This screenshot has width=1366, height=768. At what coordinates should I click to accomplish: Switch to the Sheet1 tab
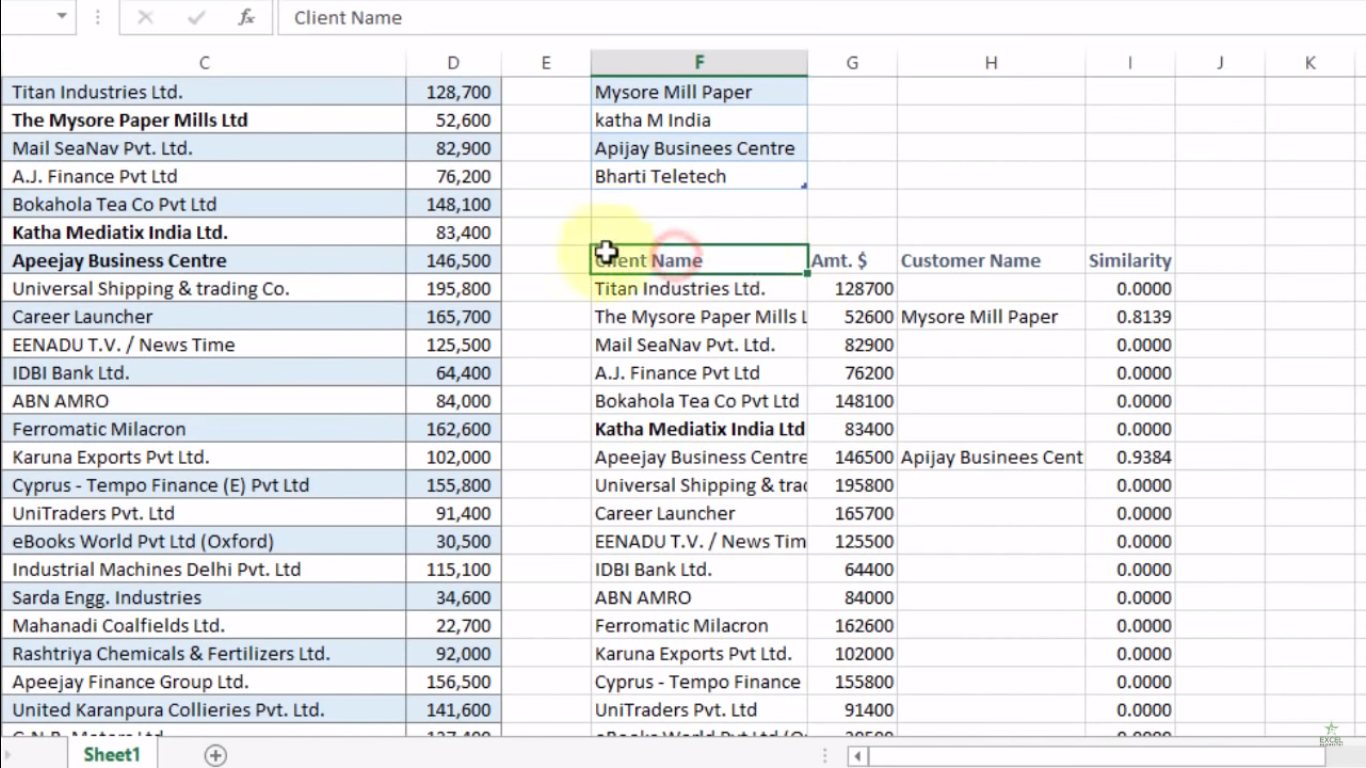[112, 754]
